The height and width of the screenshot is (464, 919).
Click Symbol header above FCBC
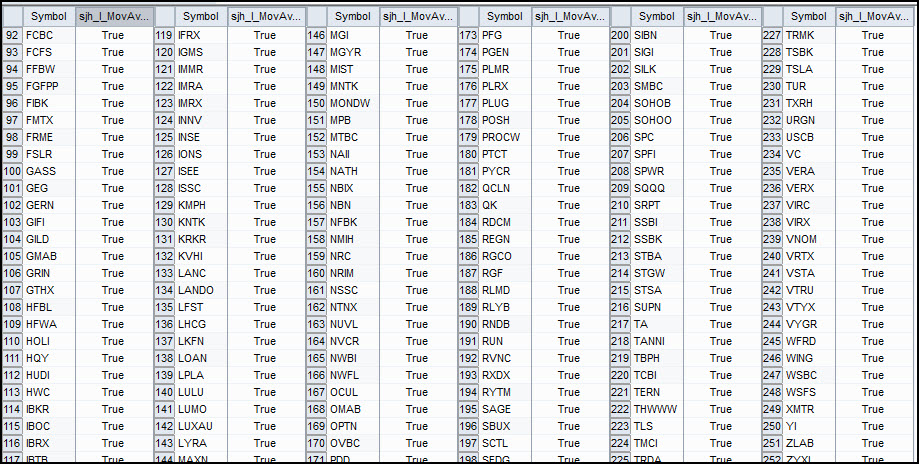49,17
